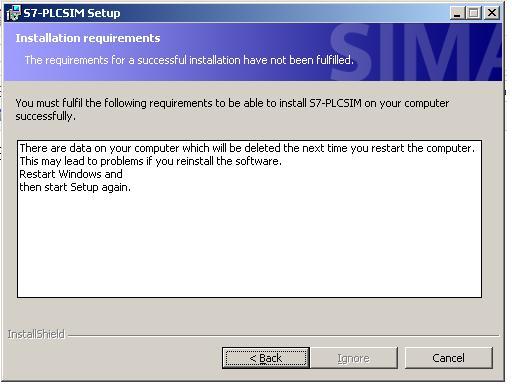The width and height of the screenshot is (512, 386).
Task: Go back using the < Back button
Action: click(x=266, y=358)
